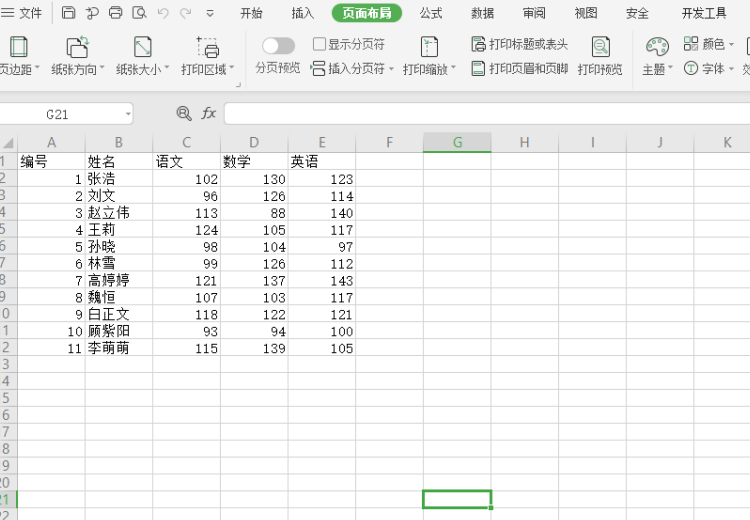This screenshot has height=520, width=750.
Task: Click the Undo arrow icon
Action: click(x=163, y=13)
